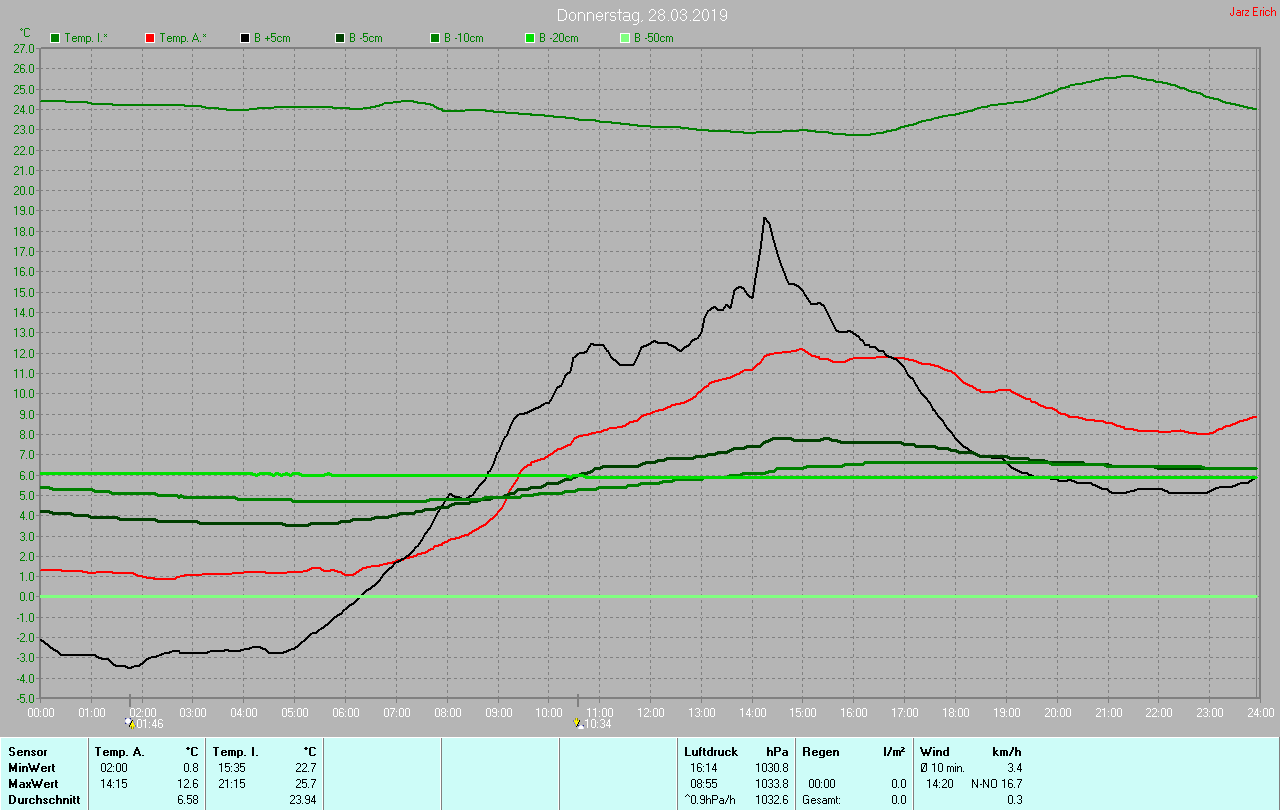Screen dimensions: 1280x810
Task: Click the Regen column header
Action: 821,751
